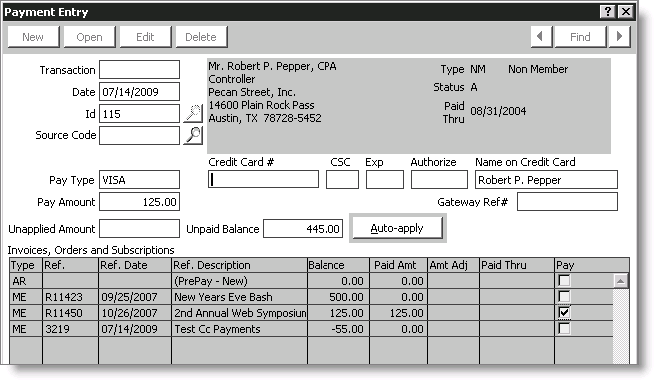Click Name on Credit Card field
This screenshot has width=655, height=381.
pos(546,180)
